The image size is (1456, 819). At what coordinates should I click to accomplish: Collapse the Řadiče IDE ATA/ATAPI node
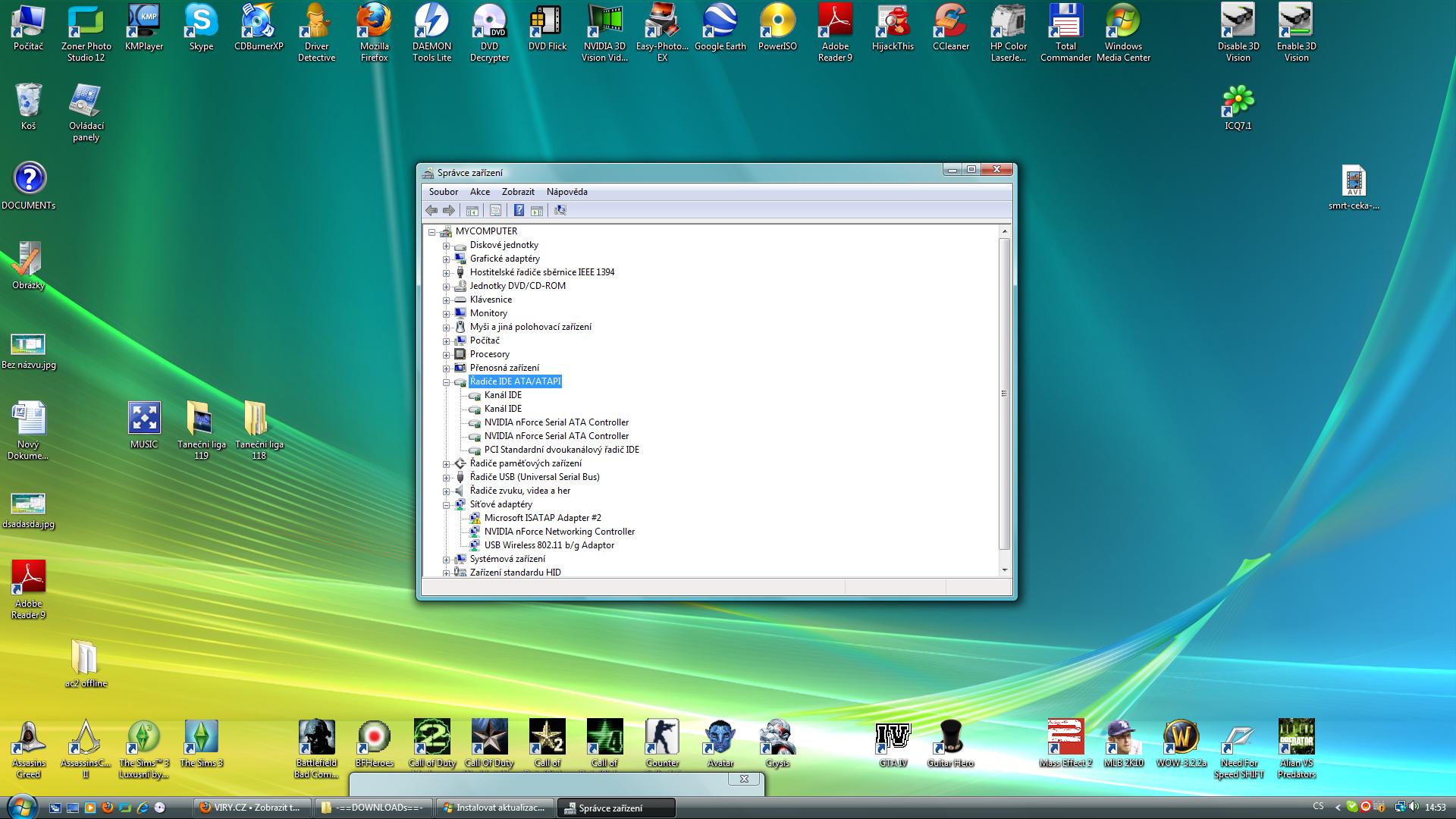click(x=447, y=382)
